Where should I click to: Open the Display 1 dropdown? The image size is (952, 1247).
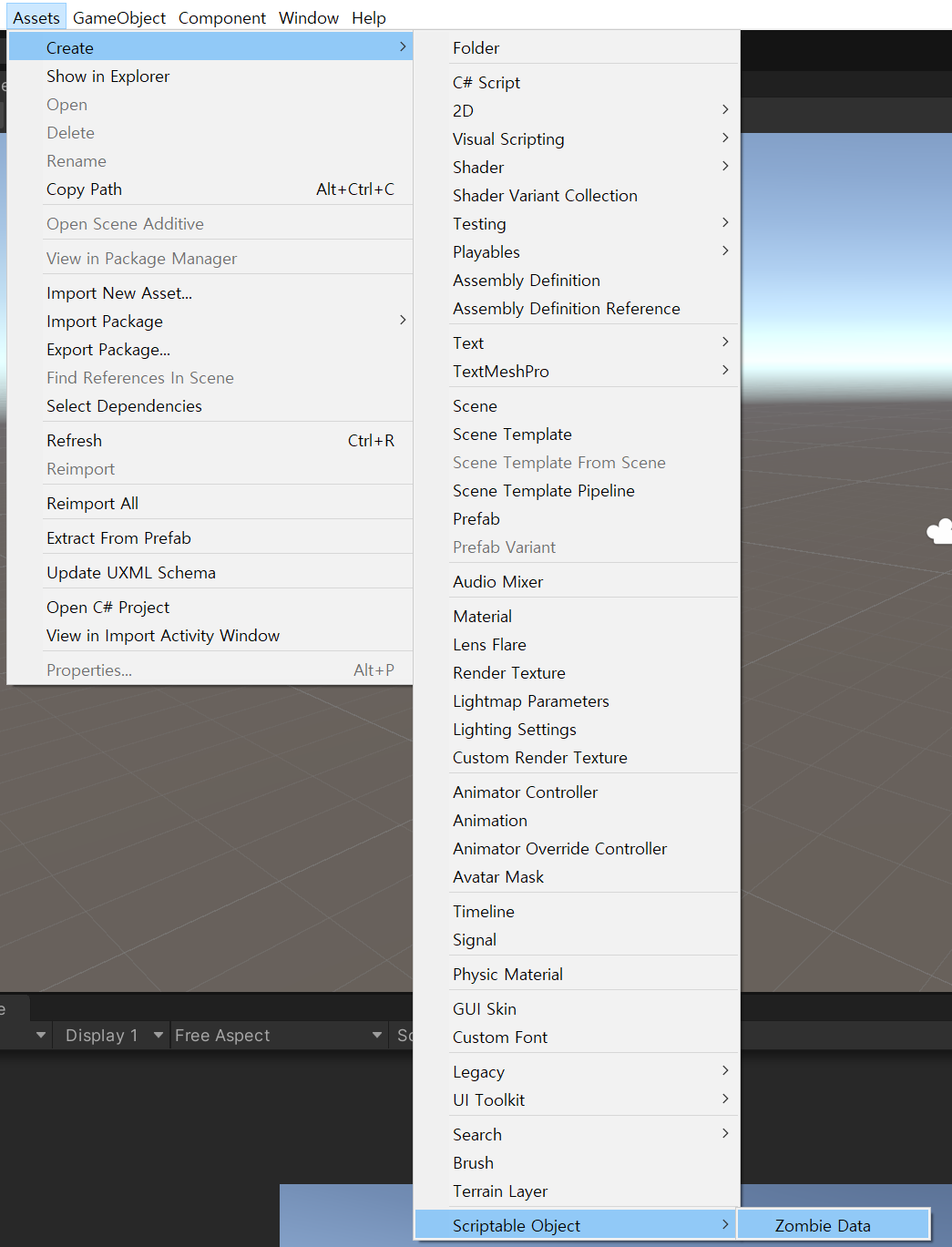click(109, 1035)
